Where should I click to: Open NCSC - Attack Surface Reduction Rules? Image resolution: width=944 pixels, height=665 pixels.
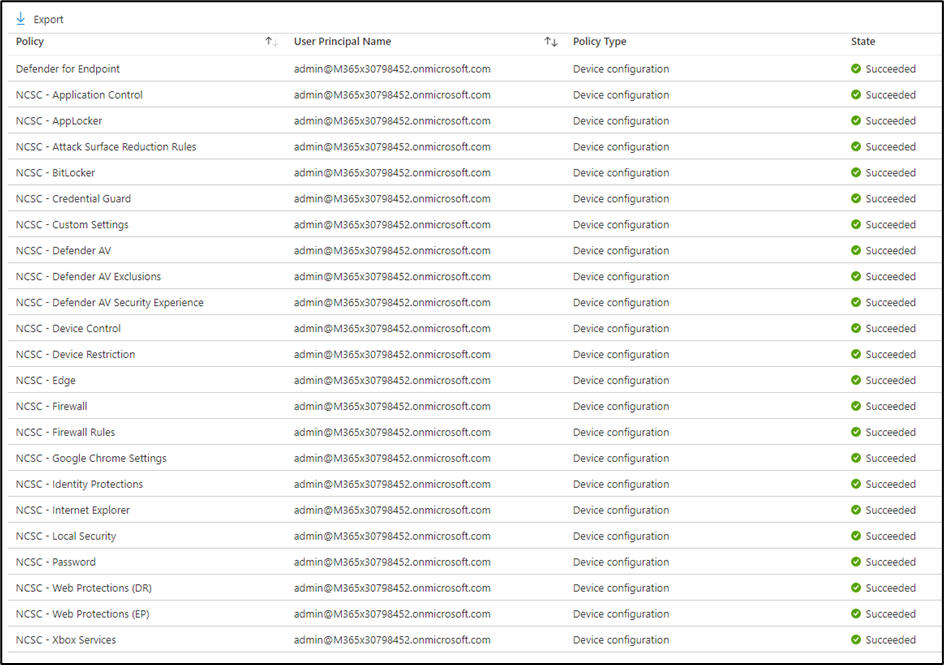(106, 146)
